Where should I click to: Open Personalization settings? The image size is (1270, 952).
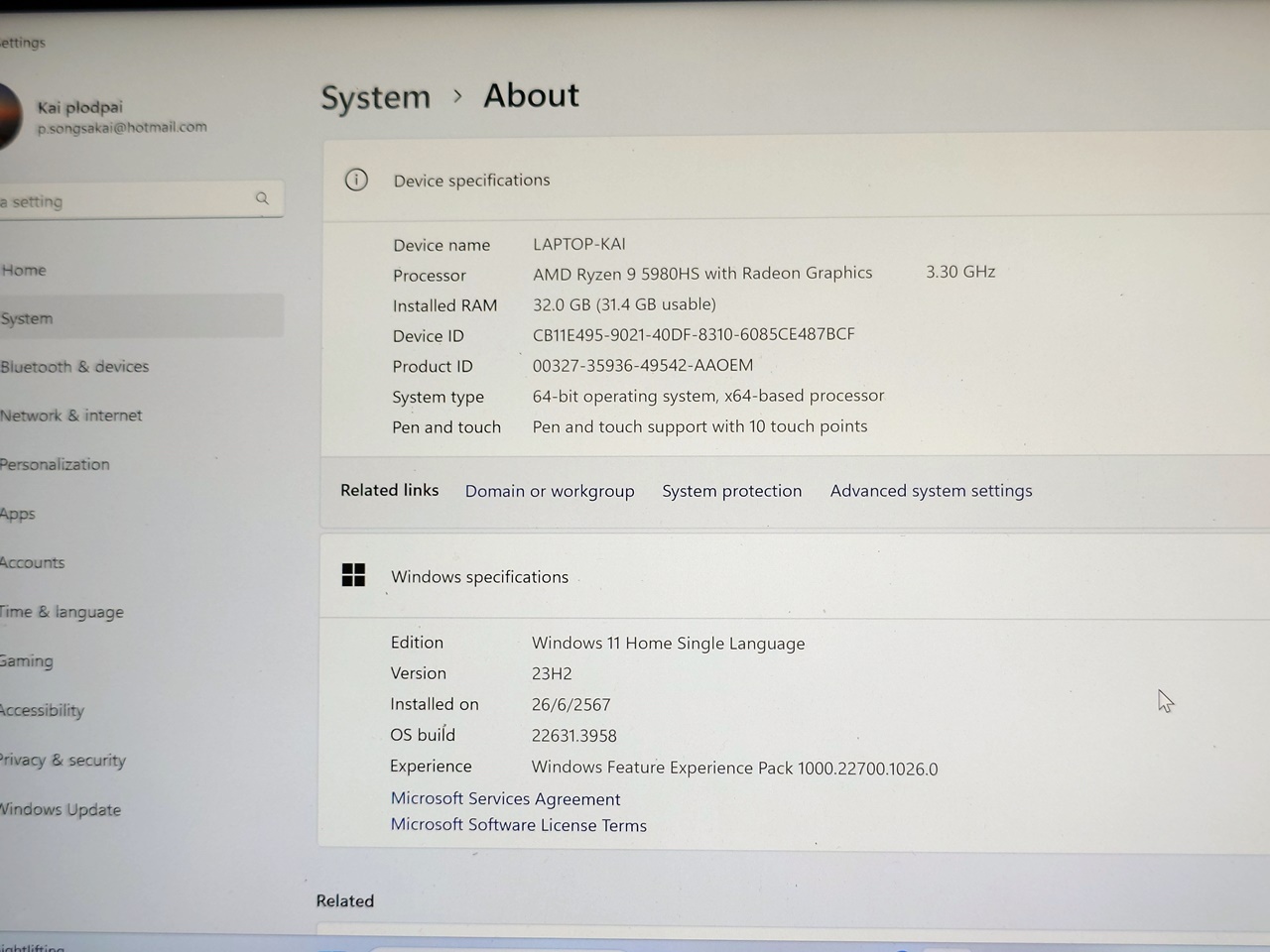coord(55,464)
